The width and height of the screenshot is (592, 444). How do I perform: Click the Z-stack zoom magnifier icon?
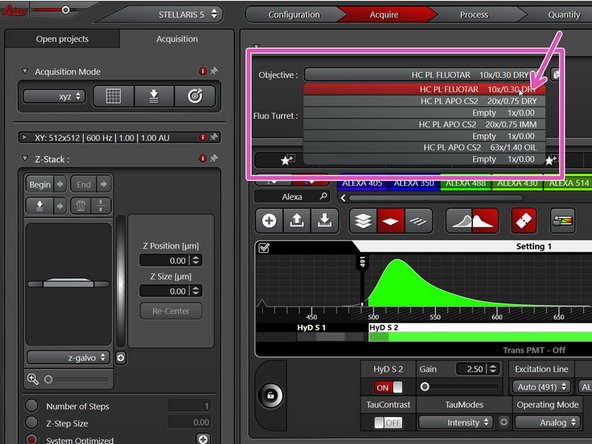click(x=33, y=379)
